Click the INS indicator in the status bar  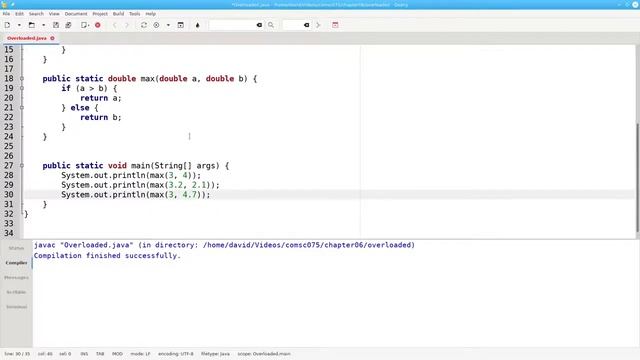[x=84, y=354]
